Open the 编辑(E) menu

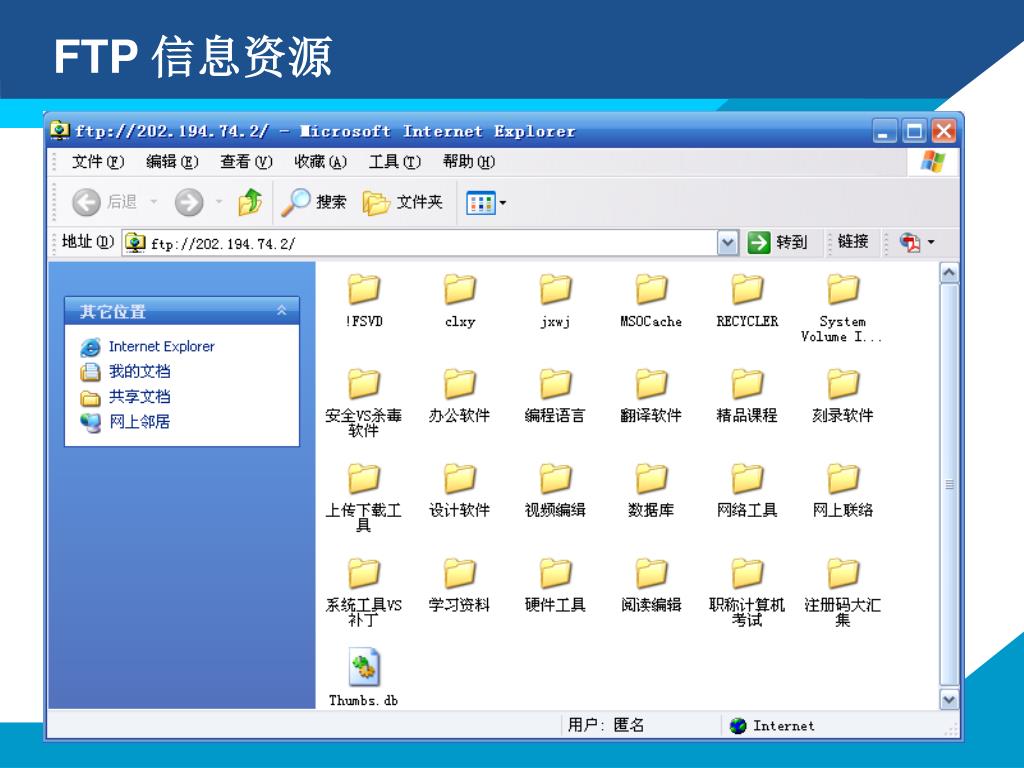172,161
